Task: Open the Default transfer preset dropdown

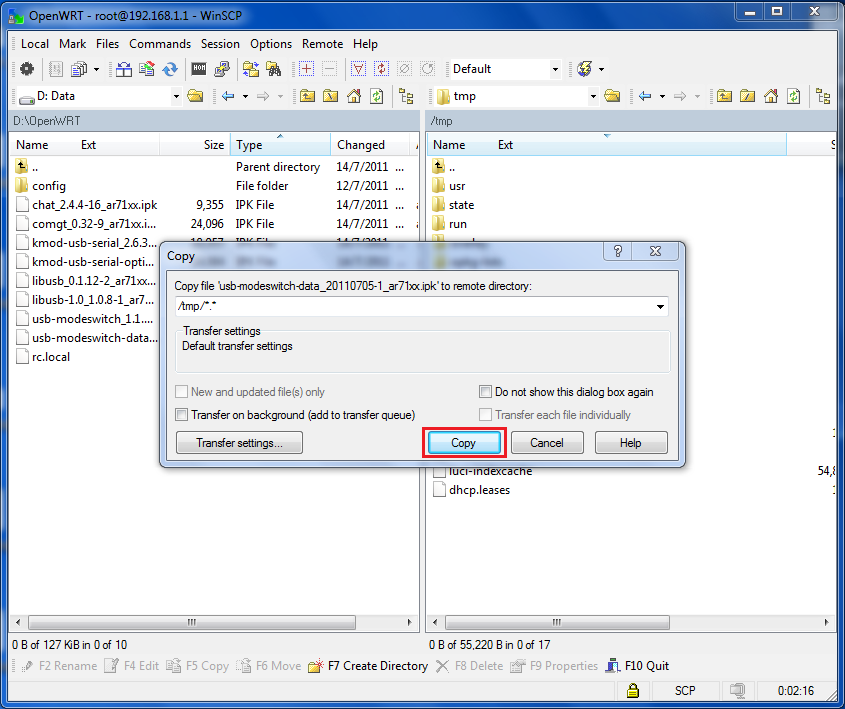Action: click(555, 69)
